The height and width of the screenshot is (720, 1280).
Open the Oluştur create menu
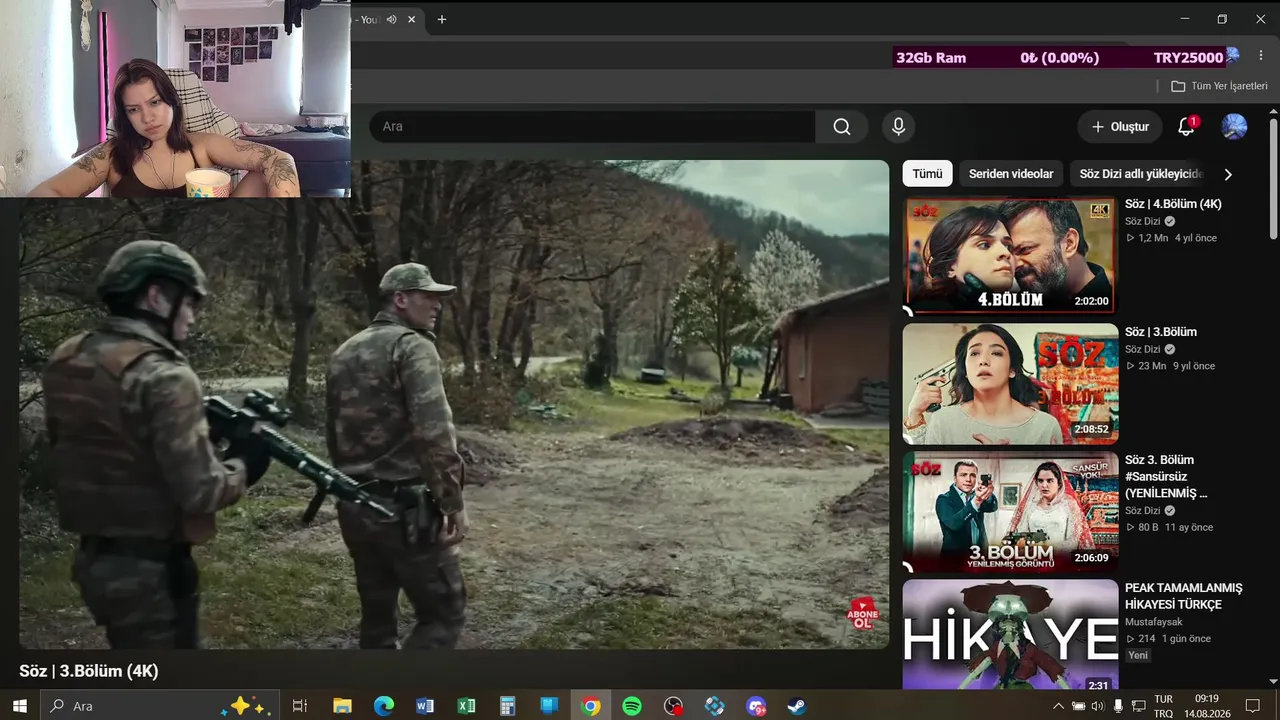pyautogui.click(x=1120, y=127)
